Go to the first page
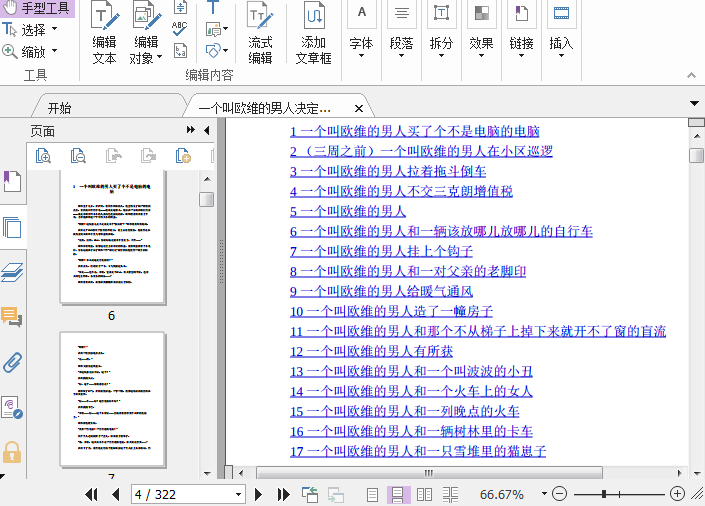This screenshot has width=705, height=506. click(91, 495)
